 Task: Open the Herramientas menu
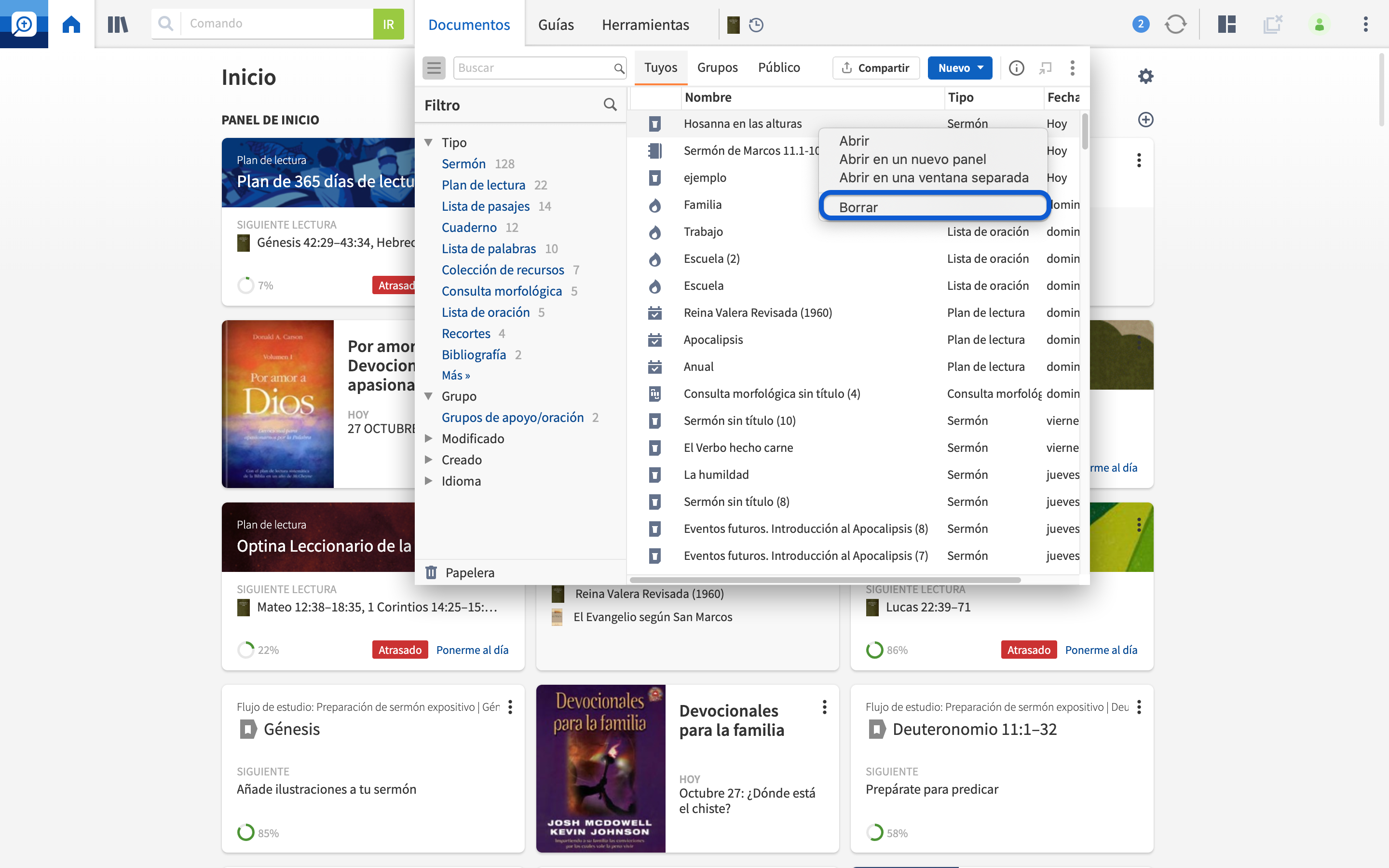click(645, 25)
